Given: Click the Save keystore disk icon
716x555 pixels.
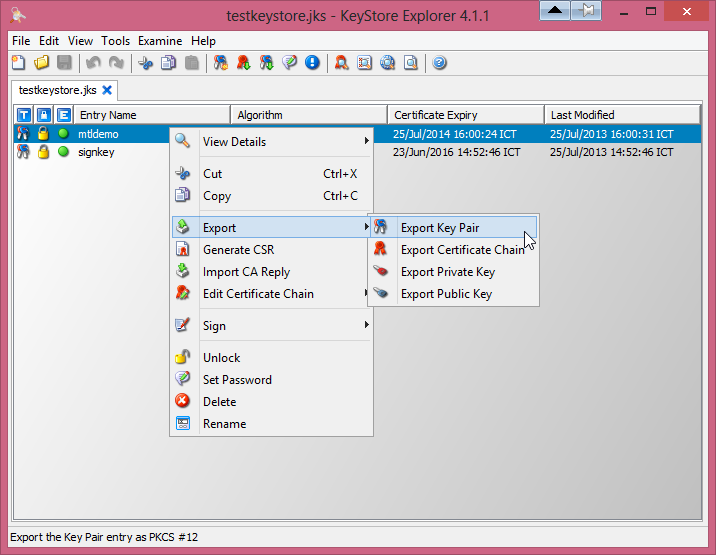Looking at the screenshot, I should [64, 63].
